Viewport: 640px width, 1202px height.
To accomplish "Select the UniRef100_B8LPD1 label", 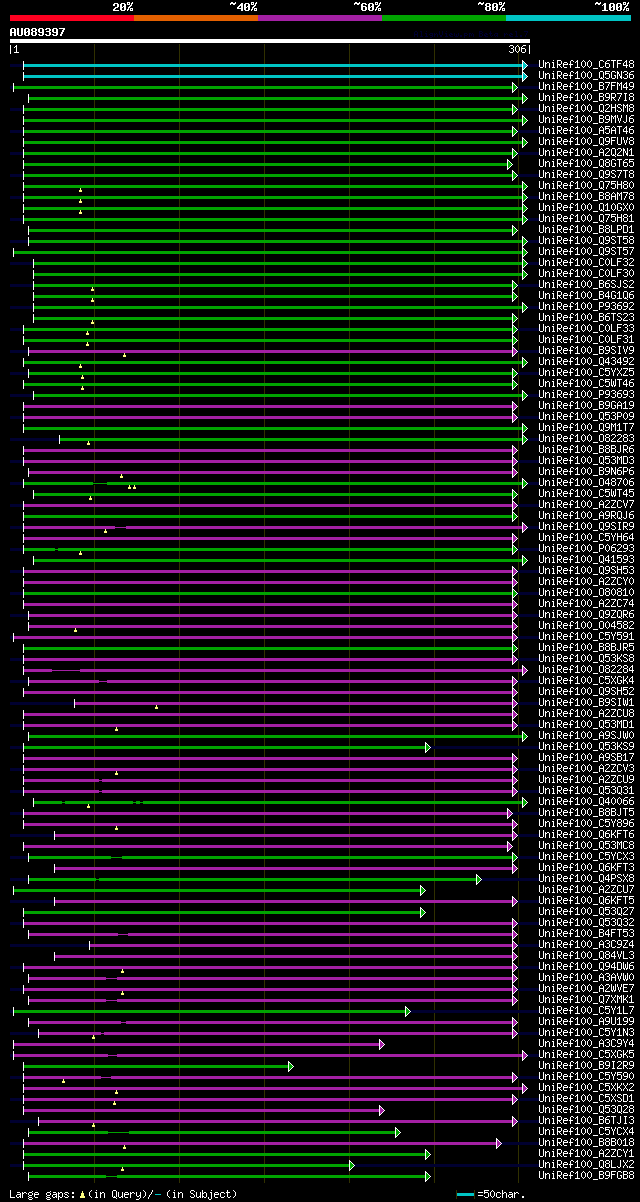I will pyautogui.click(x=586, y=229).
